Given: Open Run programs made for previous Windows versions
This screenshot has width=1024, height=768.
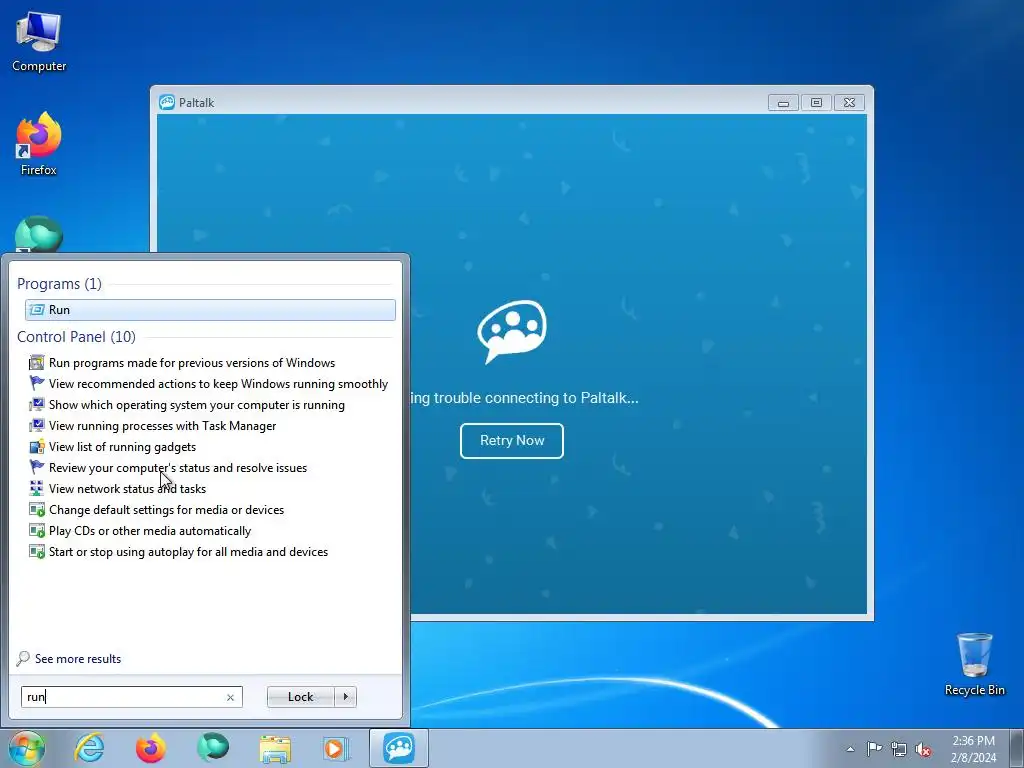Looking at the screenshot, I should (191, 362).
